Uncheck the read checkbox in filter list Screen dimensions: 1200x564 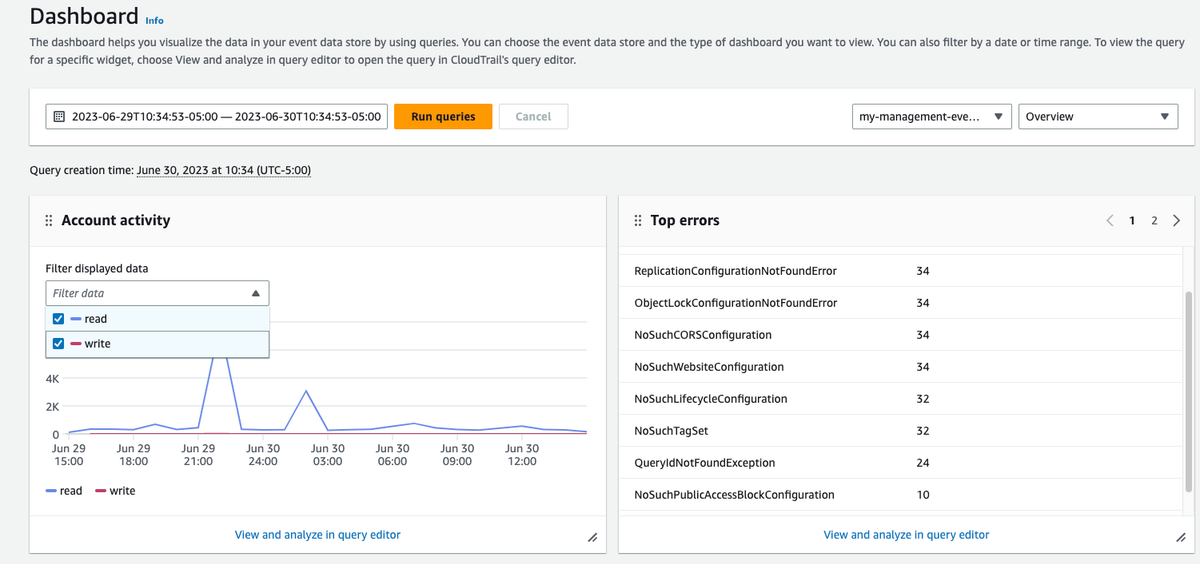[x=59, y=319]
